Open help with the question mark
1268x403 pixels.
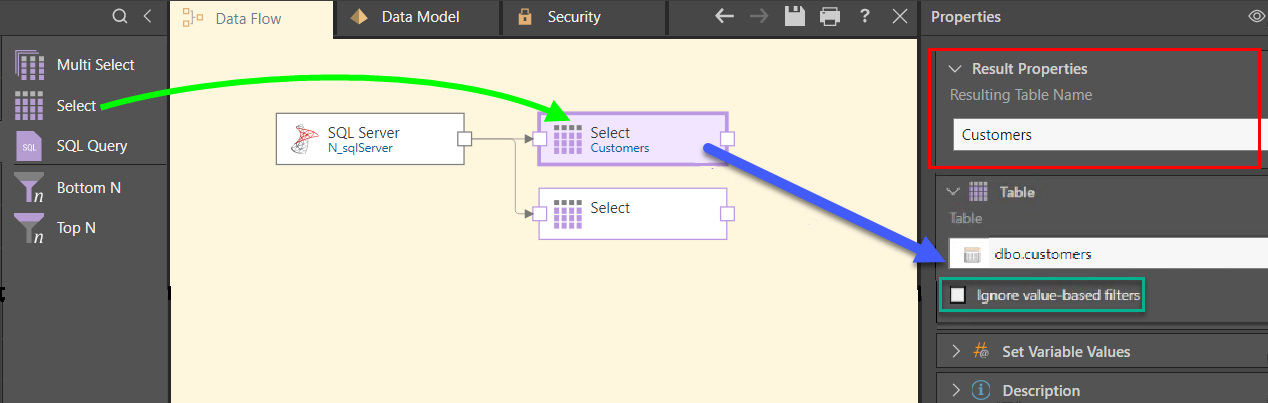pos(865,16)
